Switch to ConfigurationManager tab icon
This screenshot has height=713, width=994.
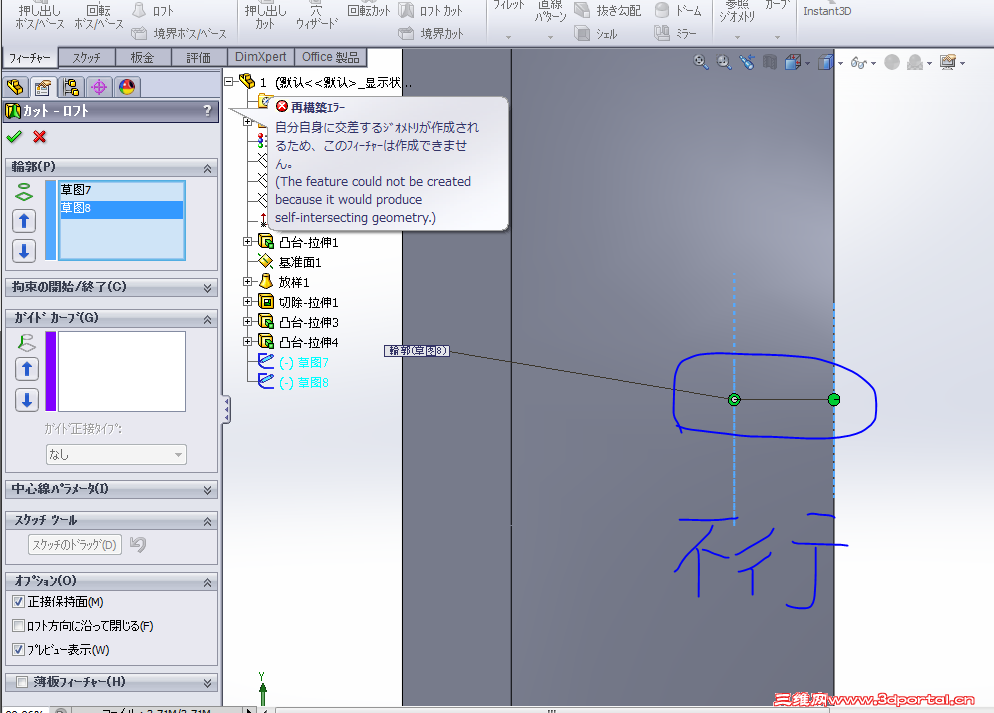pos(71,87)
